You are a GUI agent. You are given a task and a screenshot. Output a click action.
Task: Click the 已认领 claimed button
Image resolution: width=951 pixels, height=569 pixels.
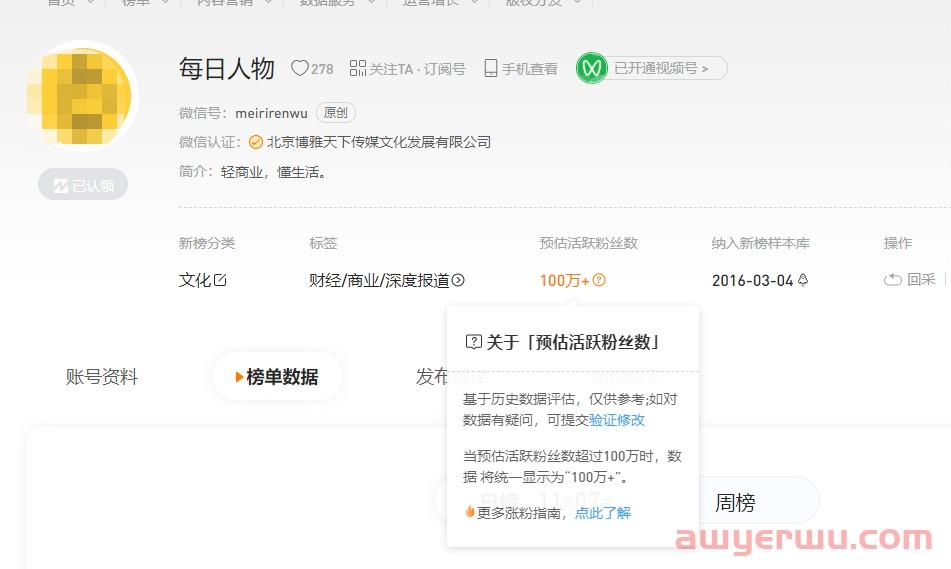tap(83, 185)
